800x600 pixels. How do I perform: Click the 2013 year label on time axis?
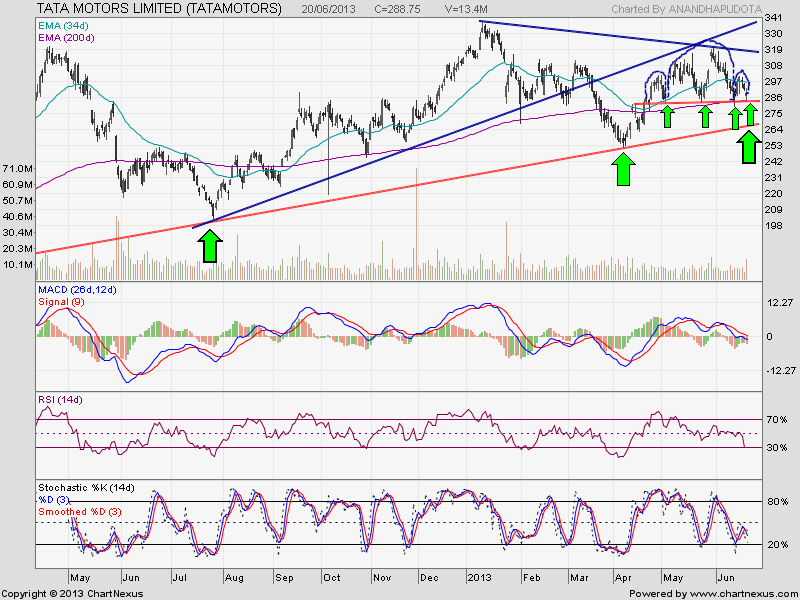(x=480, y=578)
